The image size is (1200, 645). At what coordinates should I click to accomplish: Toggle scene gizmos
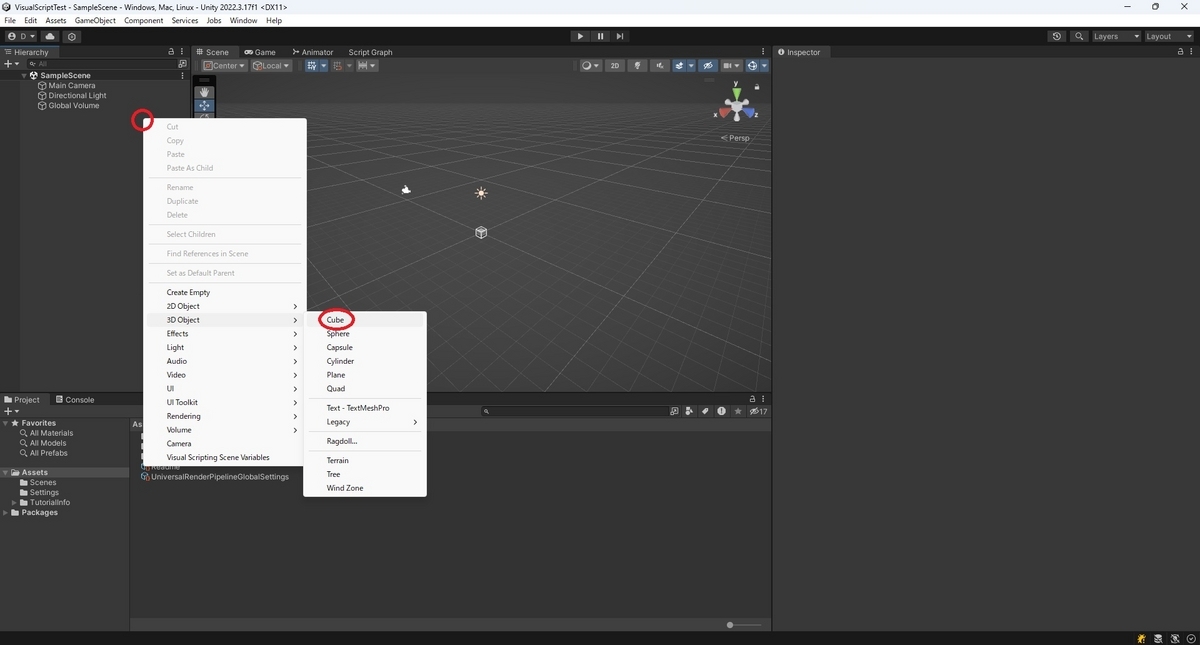[752, 66]
